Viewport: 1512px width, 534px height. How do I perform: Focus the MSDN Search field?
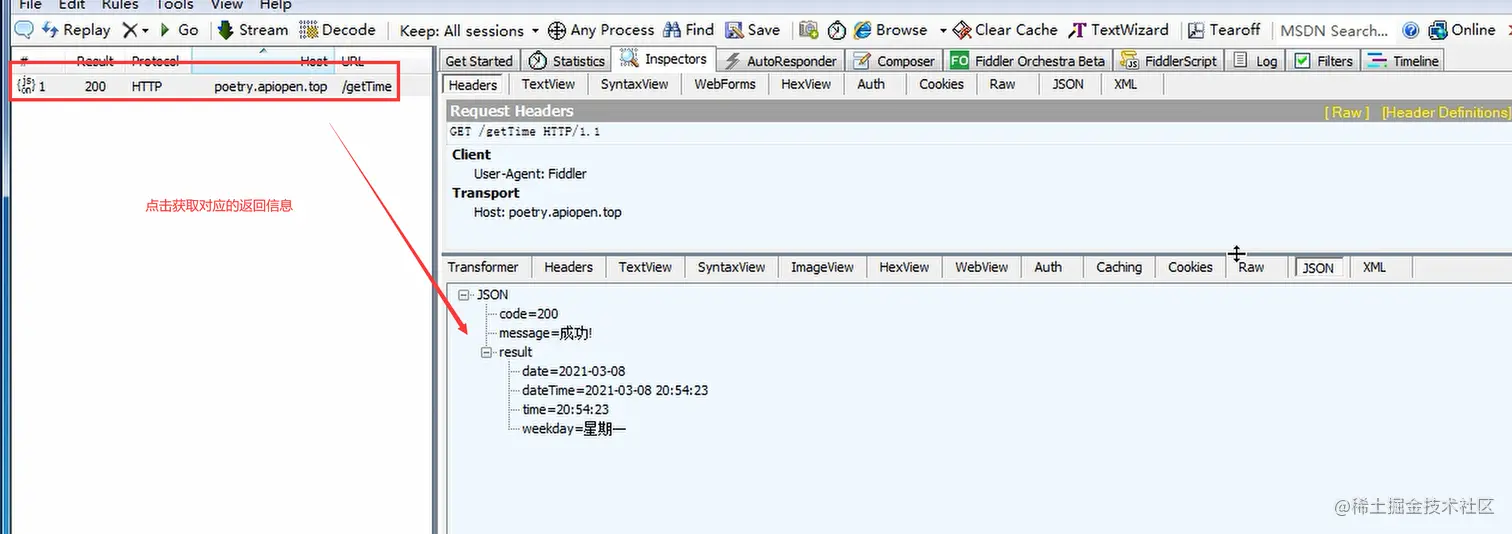(1334, 31)
